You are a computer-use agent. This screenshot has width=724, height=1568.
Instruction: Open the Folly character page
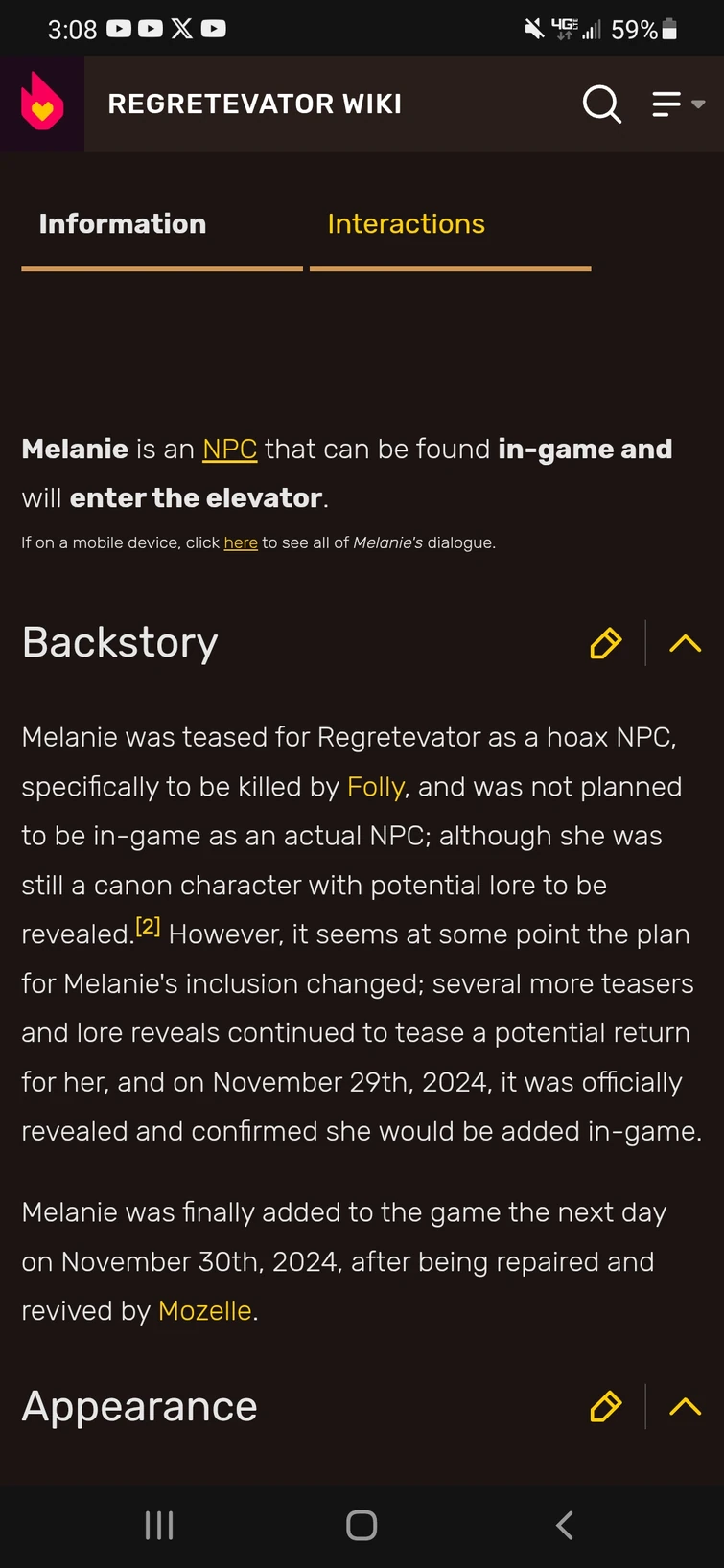(x=374, y=787)
